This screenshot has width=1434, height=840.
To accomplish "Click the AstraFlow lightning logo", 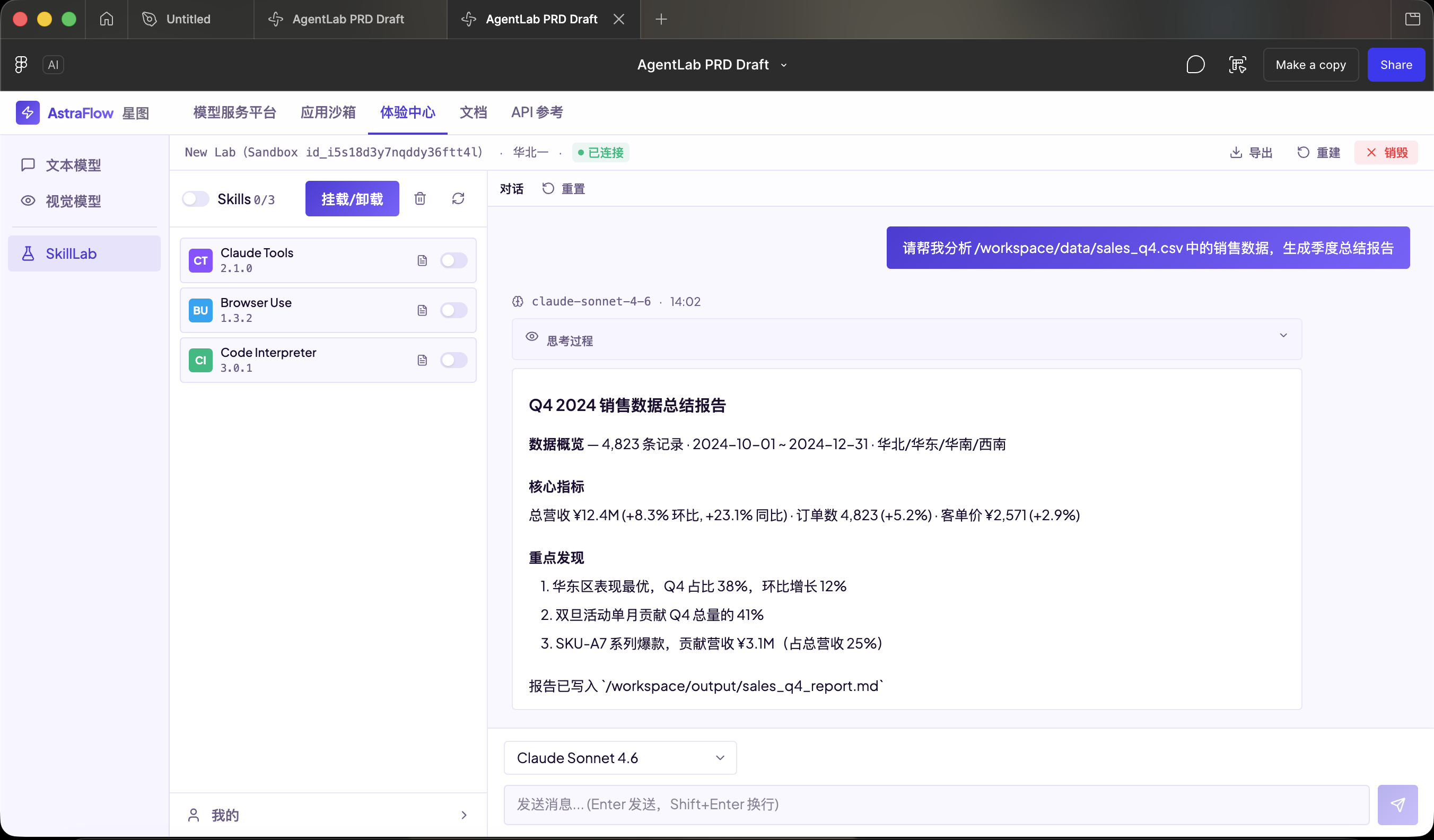I will click(28, 112).
